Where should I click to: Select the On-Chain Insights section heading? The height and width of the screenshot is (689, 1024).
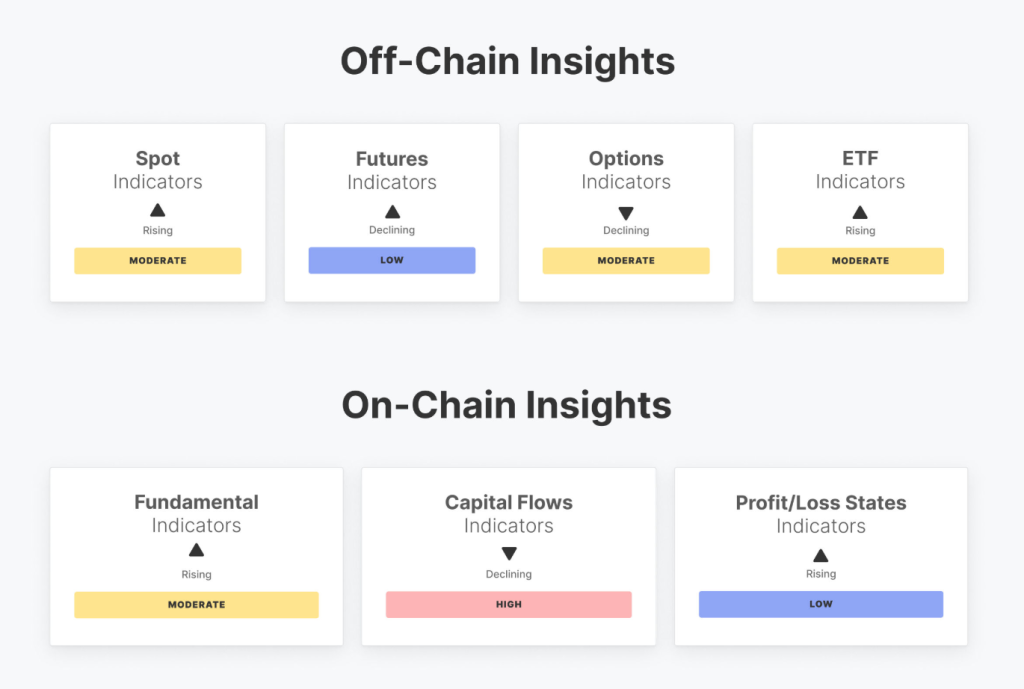coord(508,405)
